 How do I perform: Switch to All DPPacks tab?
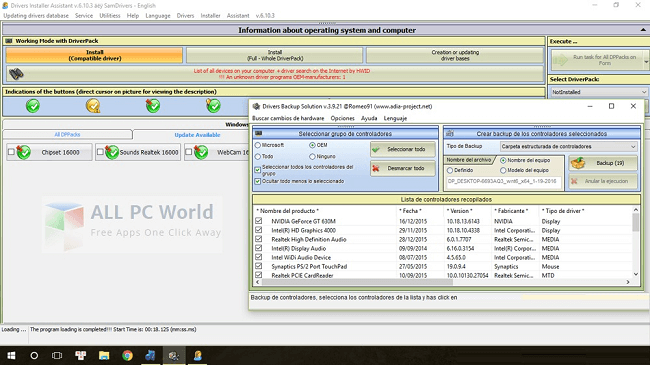67,134
